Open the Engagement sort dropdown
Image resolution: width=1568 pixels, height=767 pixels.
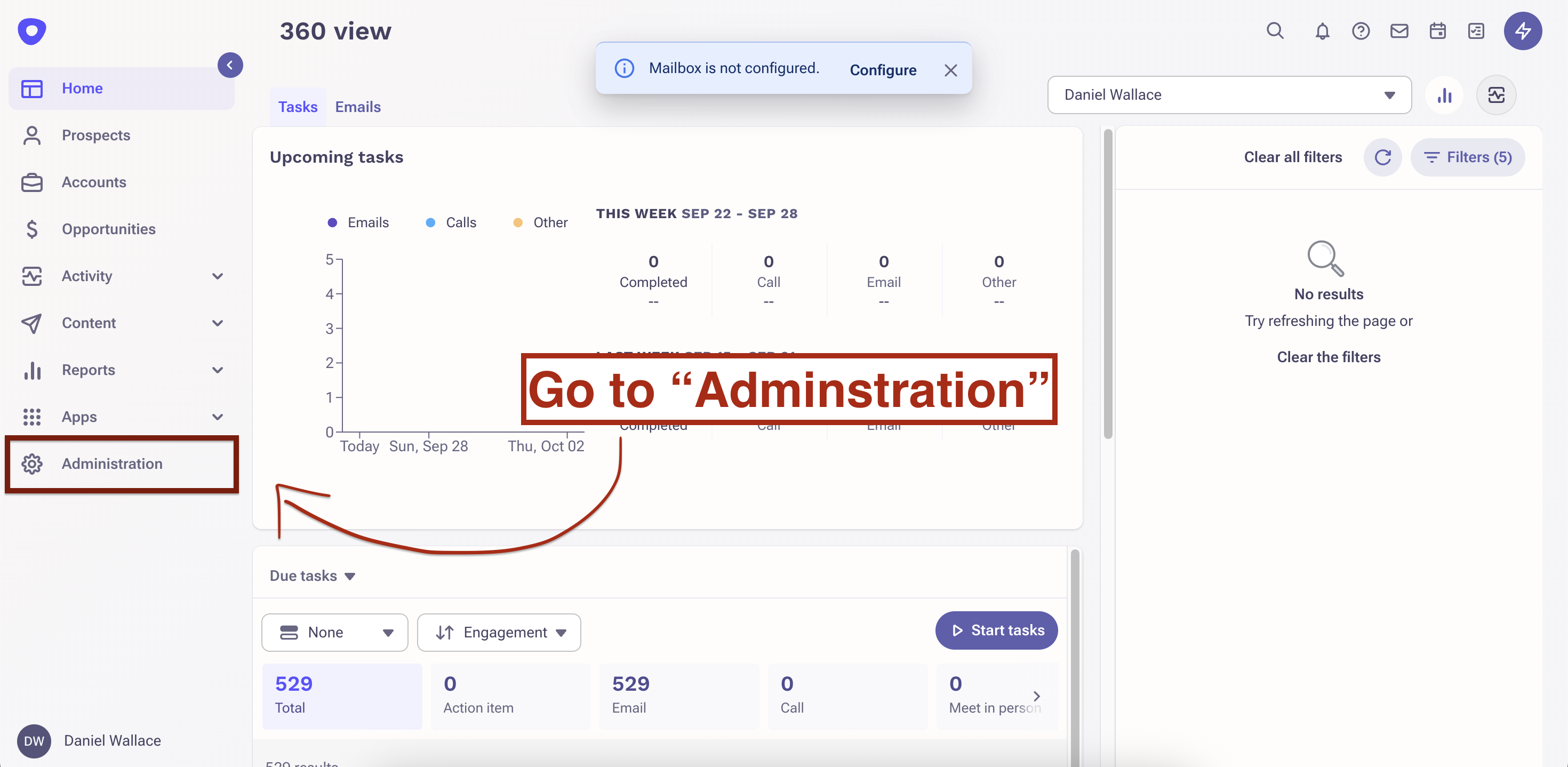499,633
